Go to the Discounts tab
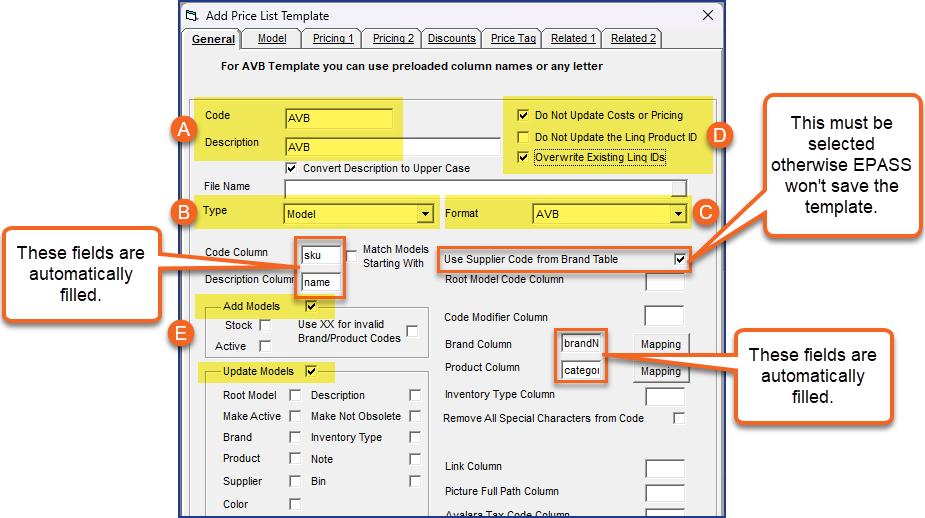 (451, 38)
